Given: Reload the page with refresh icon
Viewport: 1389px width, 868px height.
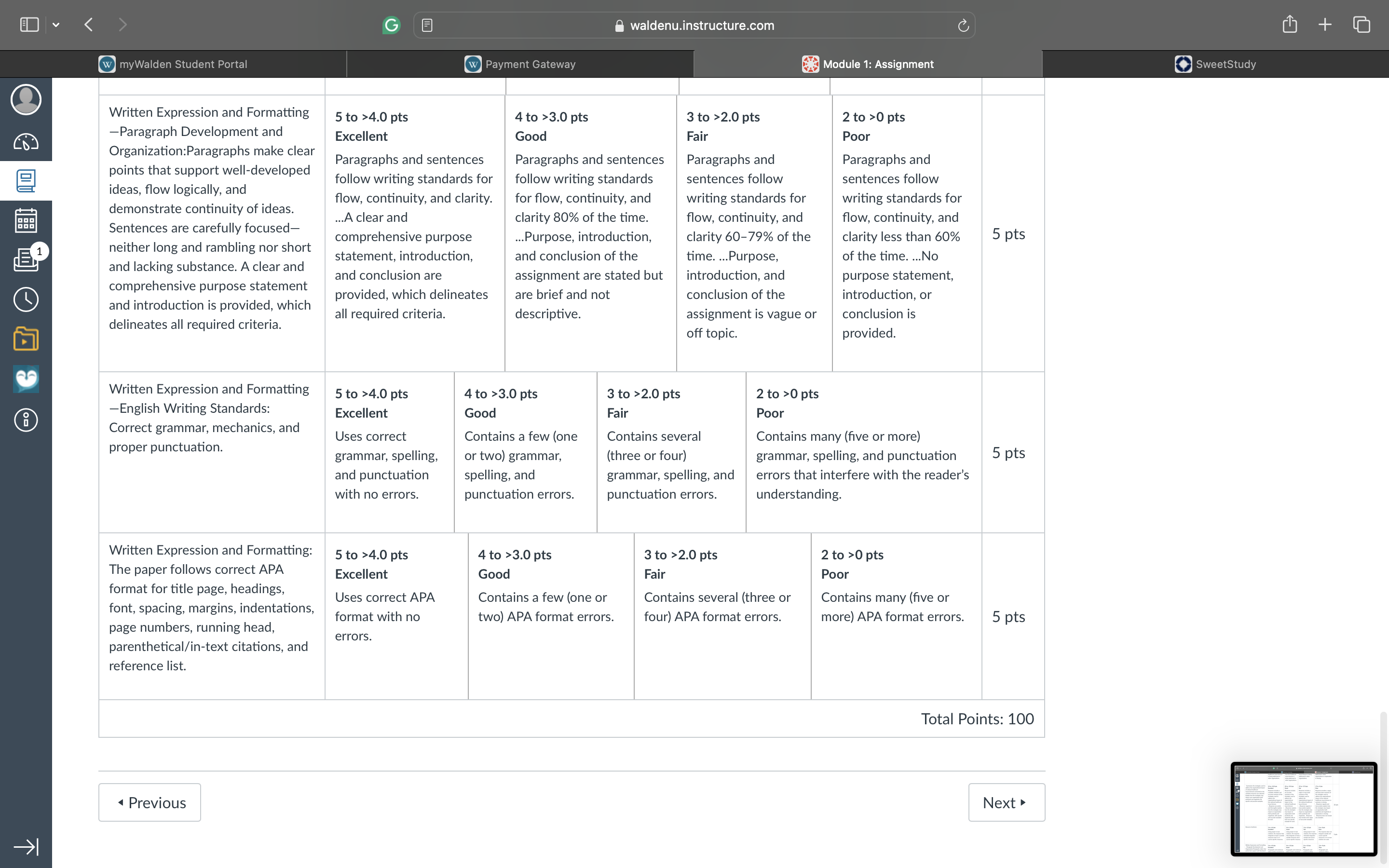Looking at the screenshot, I should (963, 25).
